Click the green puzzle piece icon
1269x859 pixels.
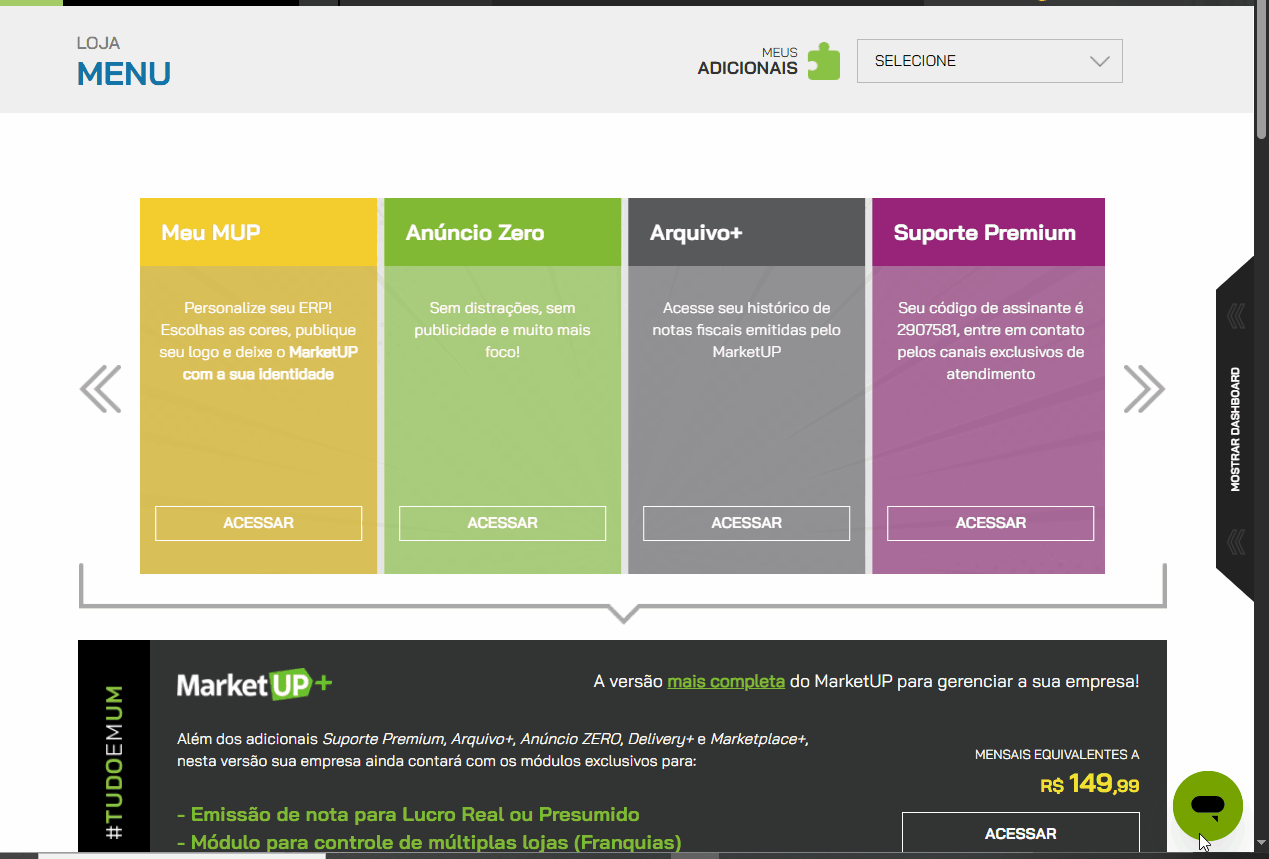(x=824, y=61)
